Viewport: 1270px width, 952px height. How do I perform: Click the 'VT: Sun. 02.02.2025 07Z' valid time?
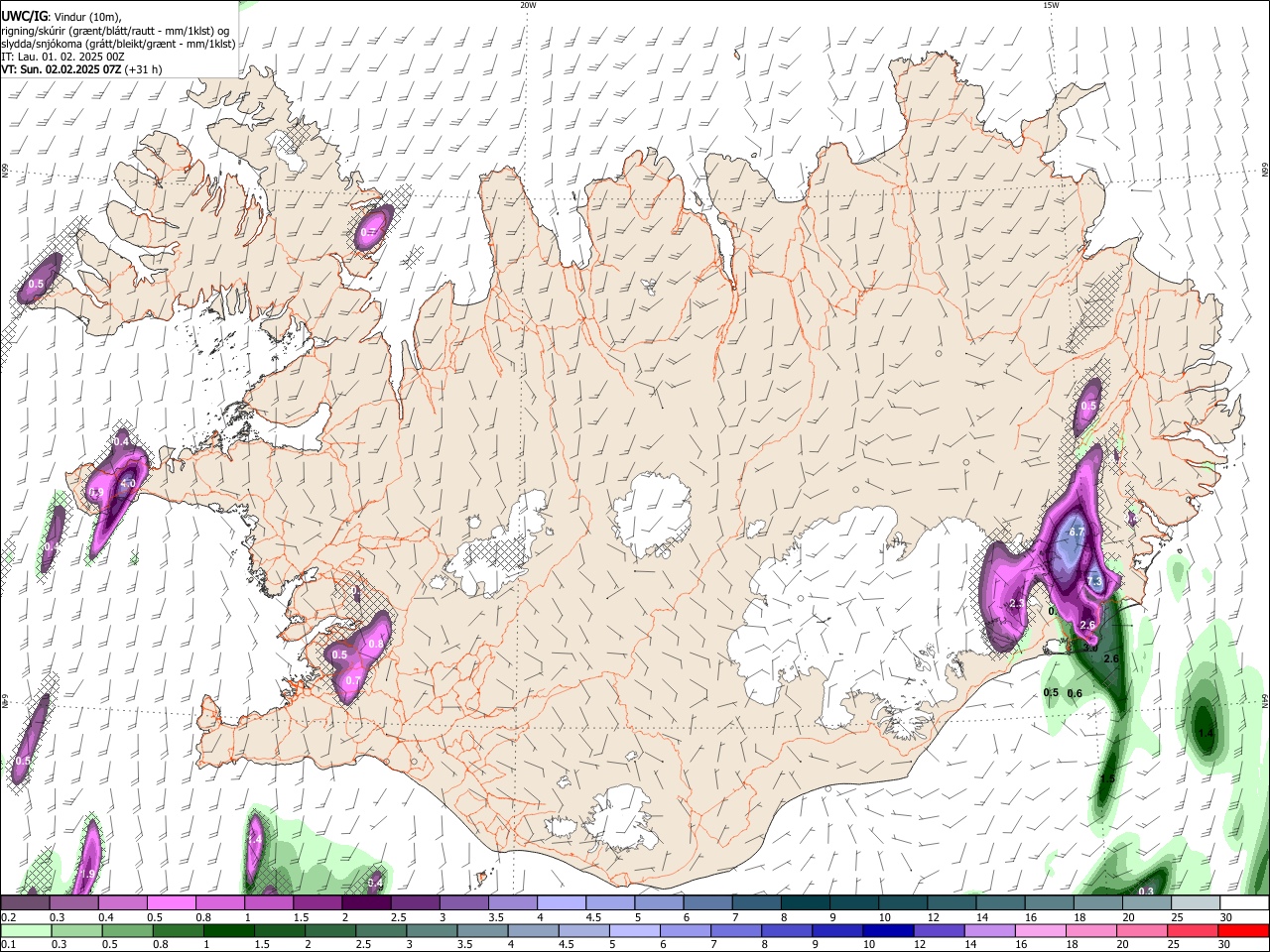(x=62, y=70)
